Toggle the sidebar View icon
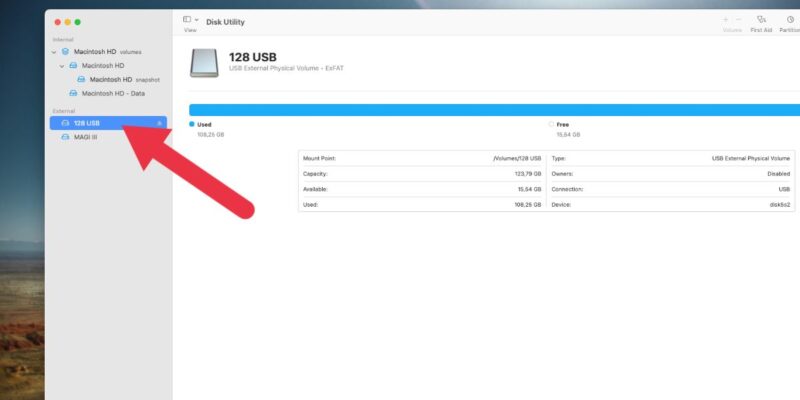Image resolution: width=800 pixels, height=400 pixels. point(187,19)
